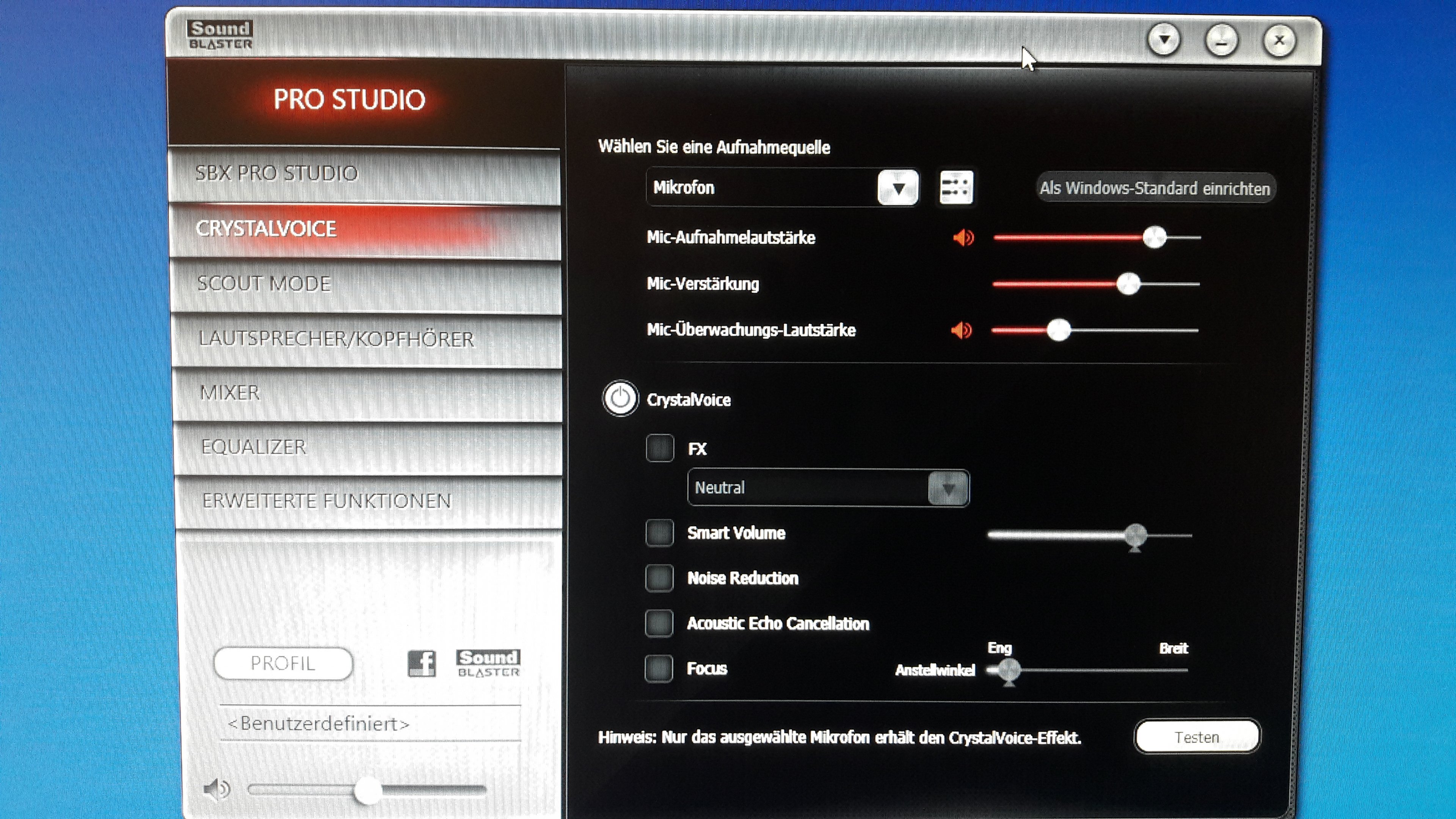Mute the Mic-Überwachungs-Lautstärke speaker icon

pos(962,330)
